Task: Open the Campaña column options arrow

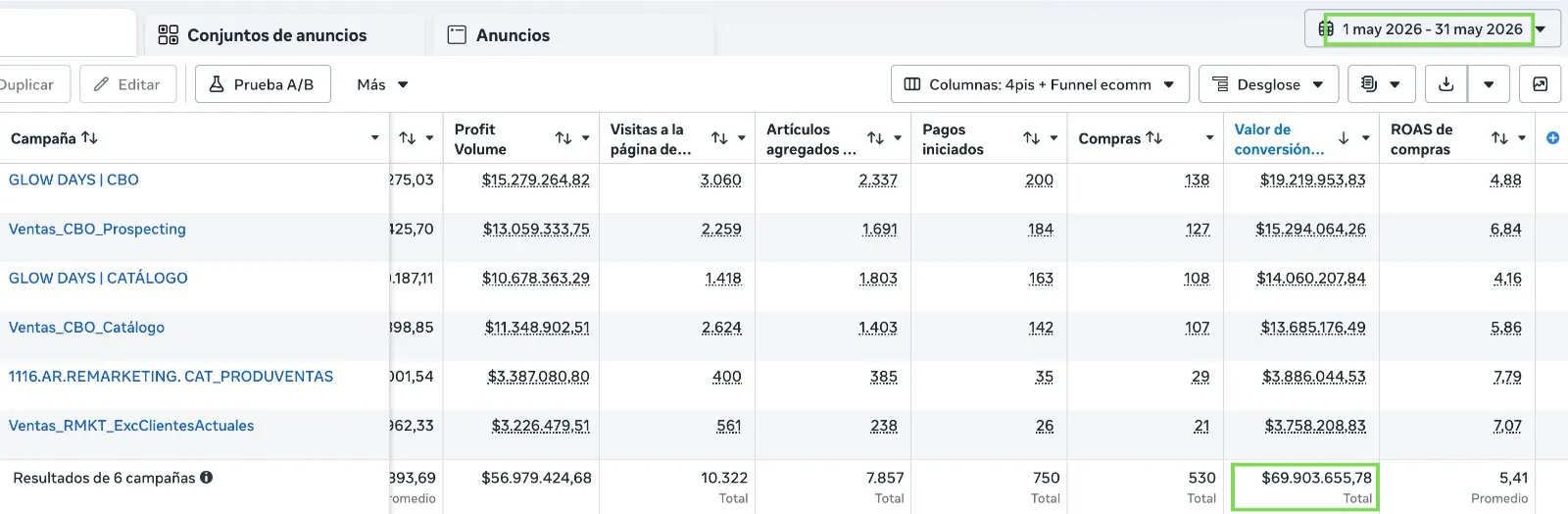Action: [x=374, y=138]
